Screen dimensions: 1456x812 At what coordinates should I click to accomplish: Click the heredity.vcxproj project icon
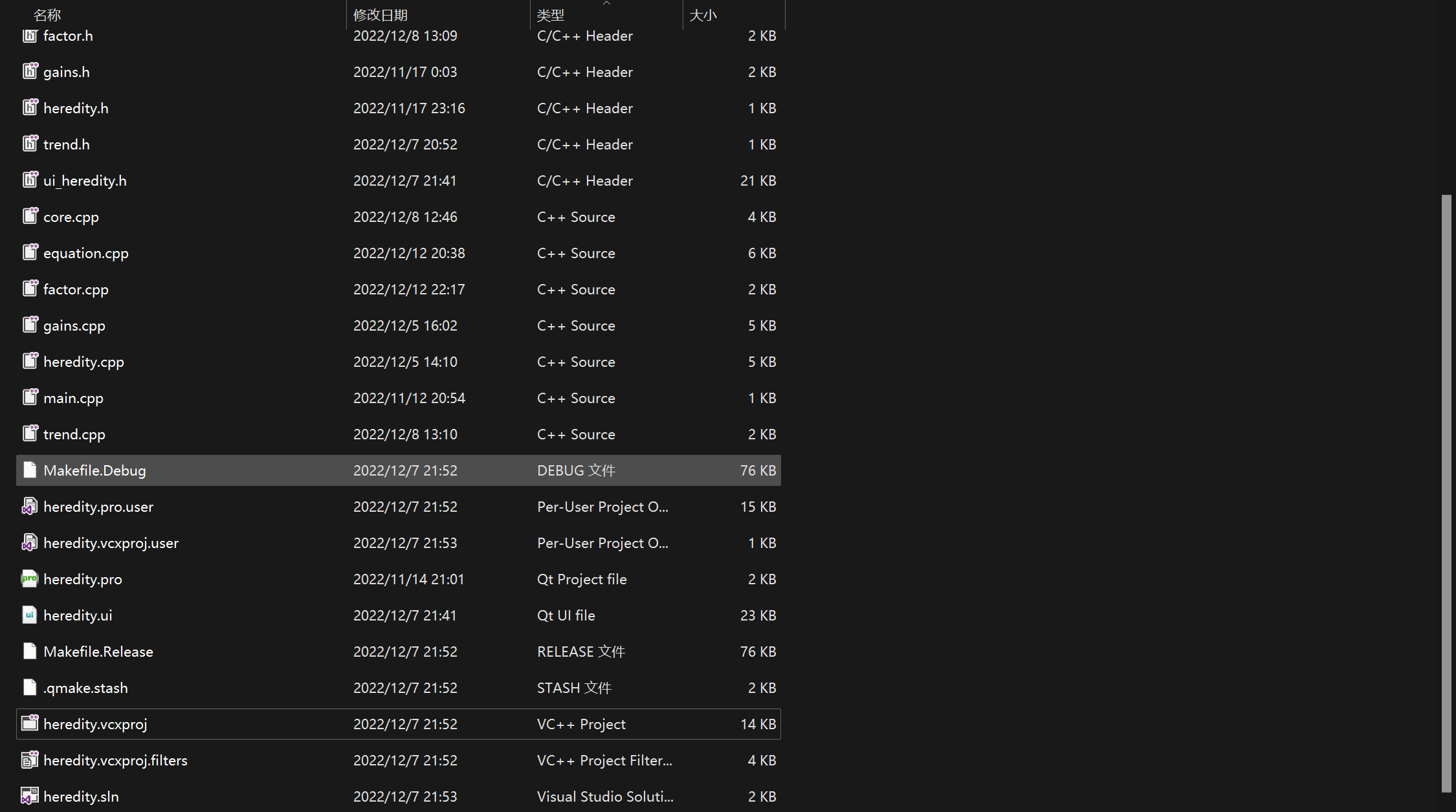pyautogui.click(x=30, y=723)
